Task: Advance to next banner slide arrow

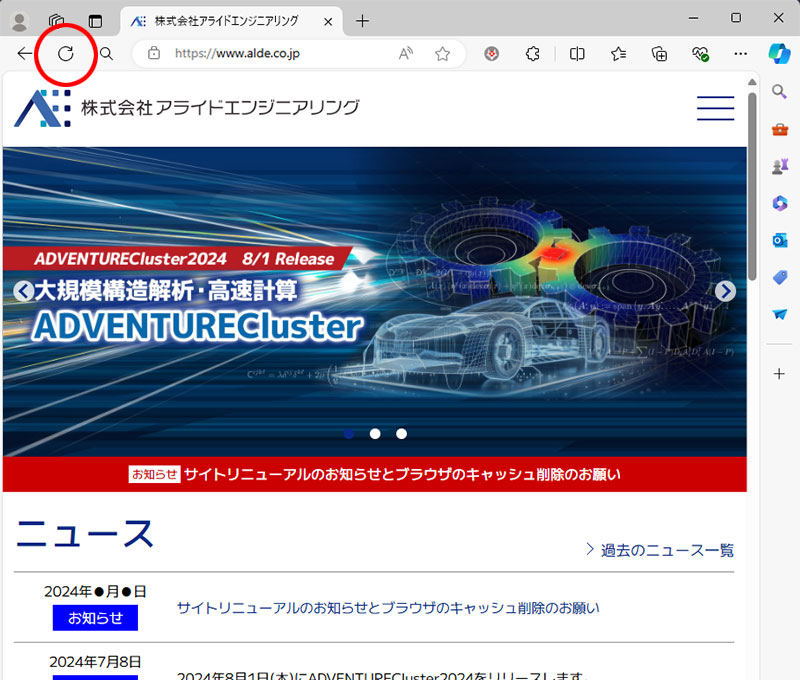Action: (725, 291)
